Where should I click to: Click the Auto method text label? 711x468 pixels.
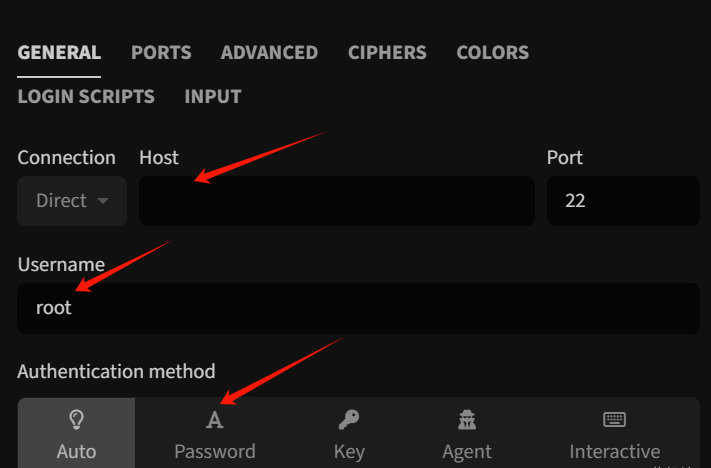(76, 452)
